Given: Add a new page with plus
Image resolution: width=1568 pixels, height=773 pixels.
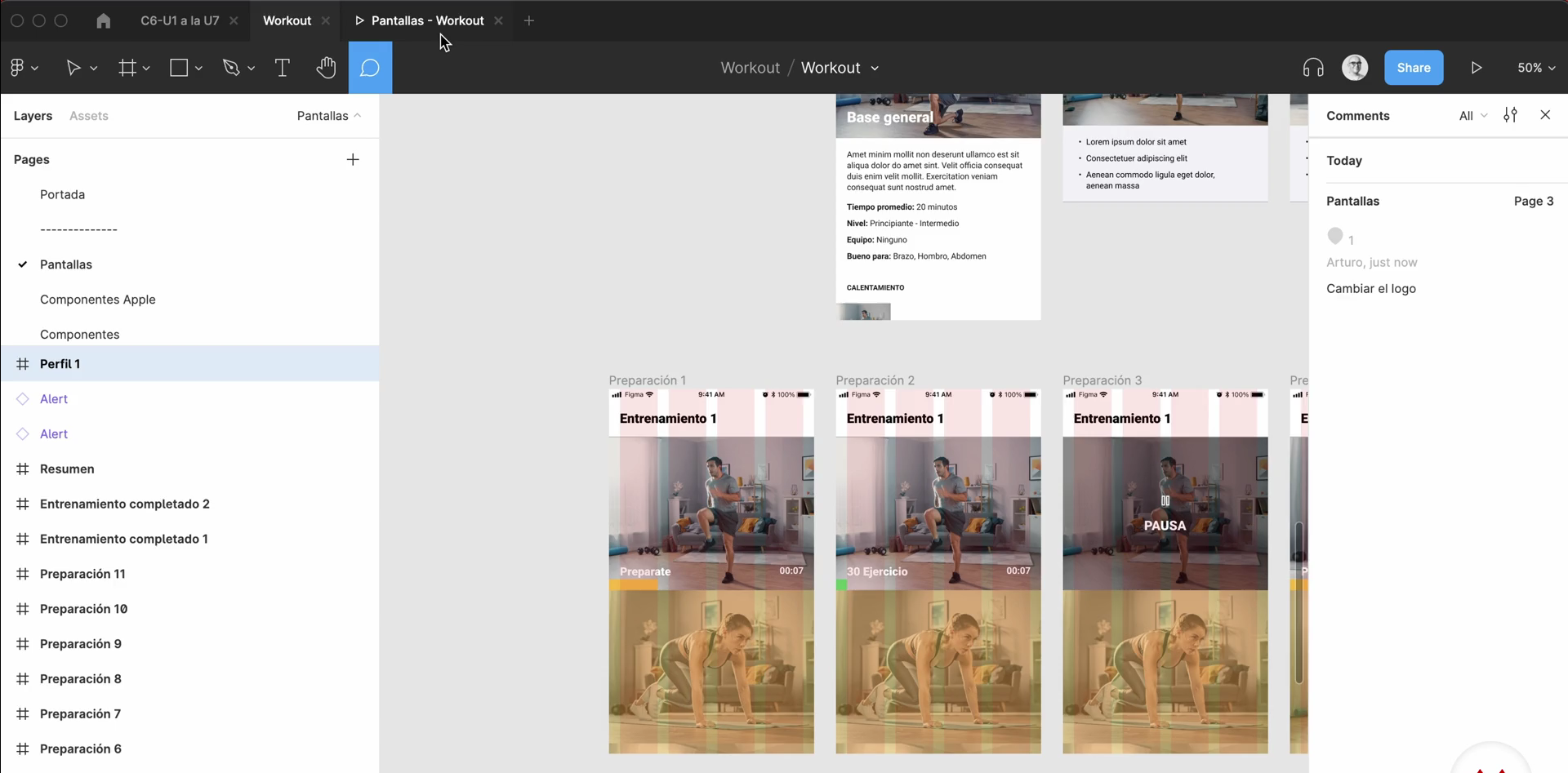Looking at the screenshot, I should click(x=353, y=160).
